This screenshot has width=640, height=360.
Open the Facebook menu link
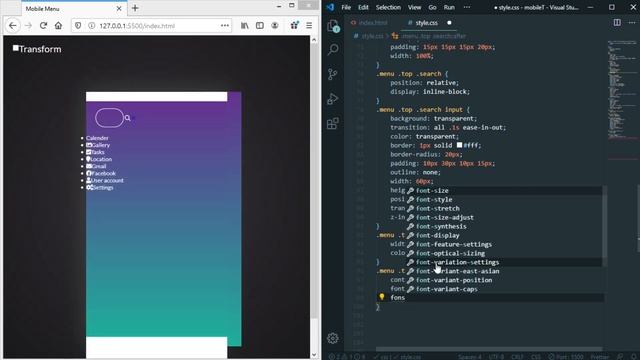[101, 173]
